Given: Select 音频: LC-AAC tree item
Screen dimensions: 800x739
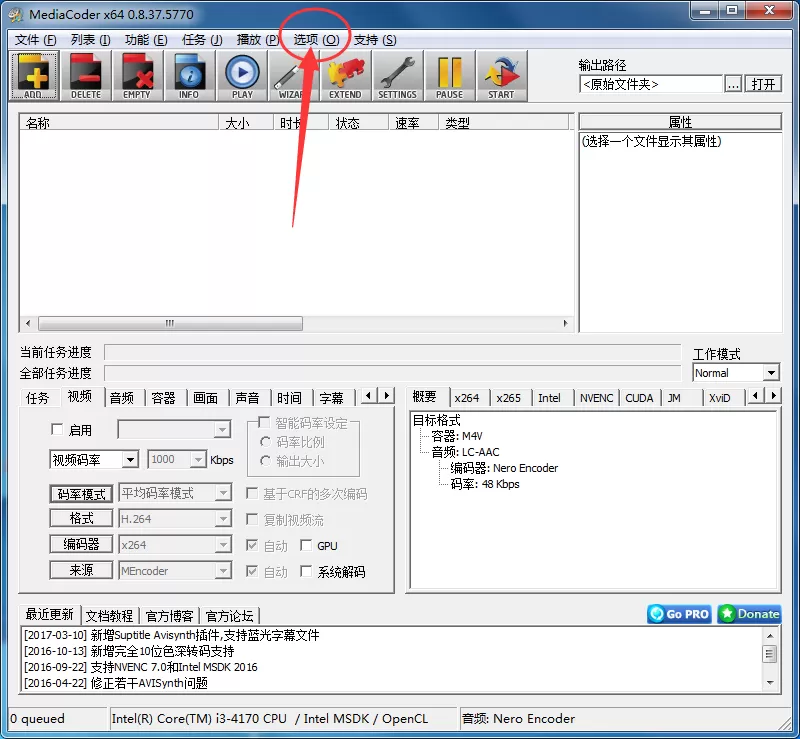Looking at the screenshot, I should click(x=465, y=452).
